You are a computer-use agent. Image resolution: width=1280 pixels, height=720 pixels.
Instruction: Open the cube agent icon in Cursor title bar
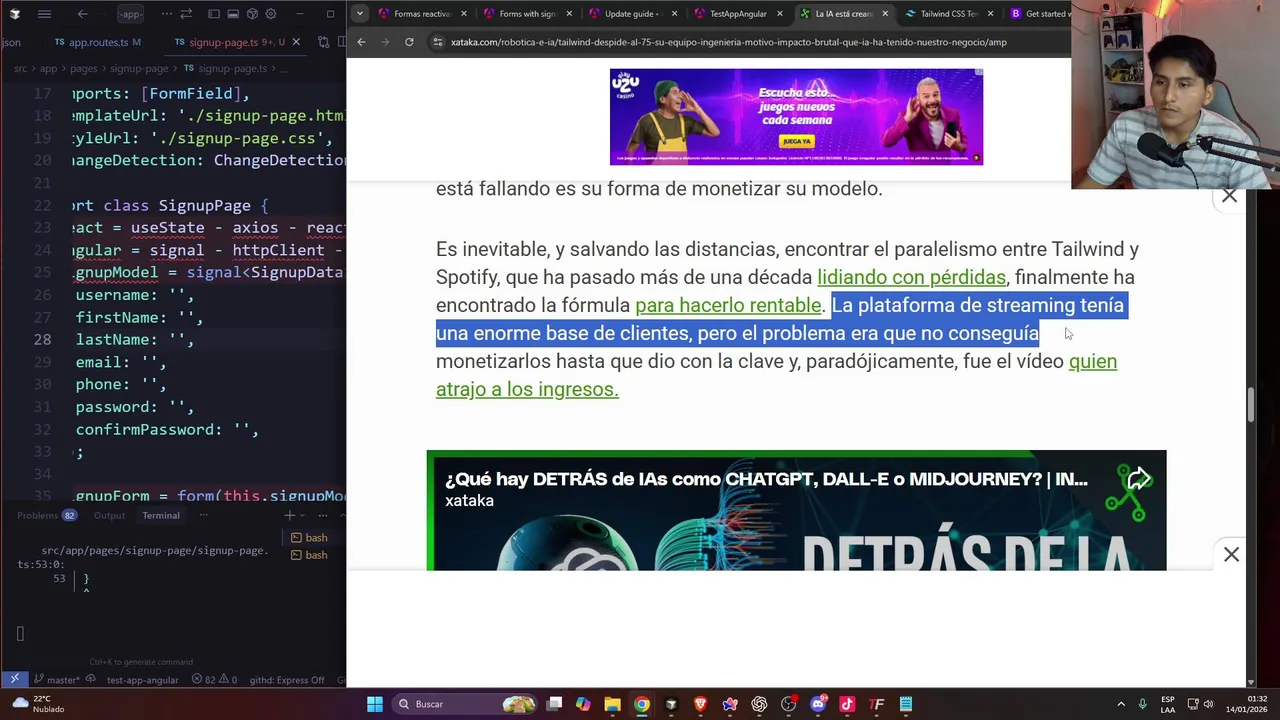point(252,14)
